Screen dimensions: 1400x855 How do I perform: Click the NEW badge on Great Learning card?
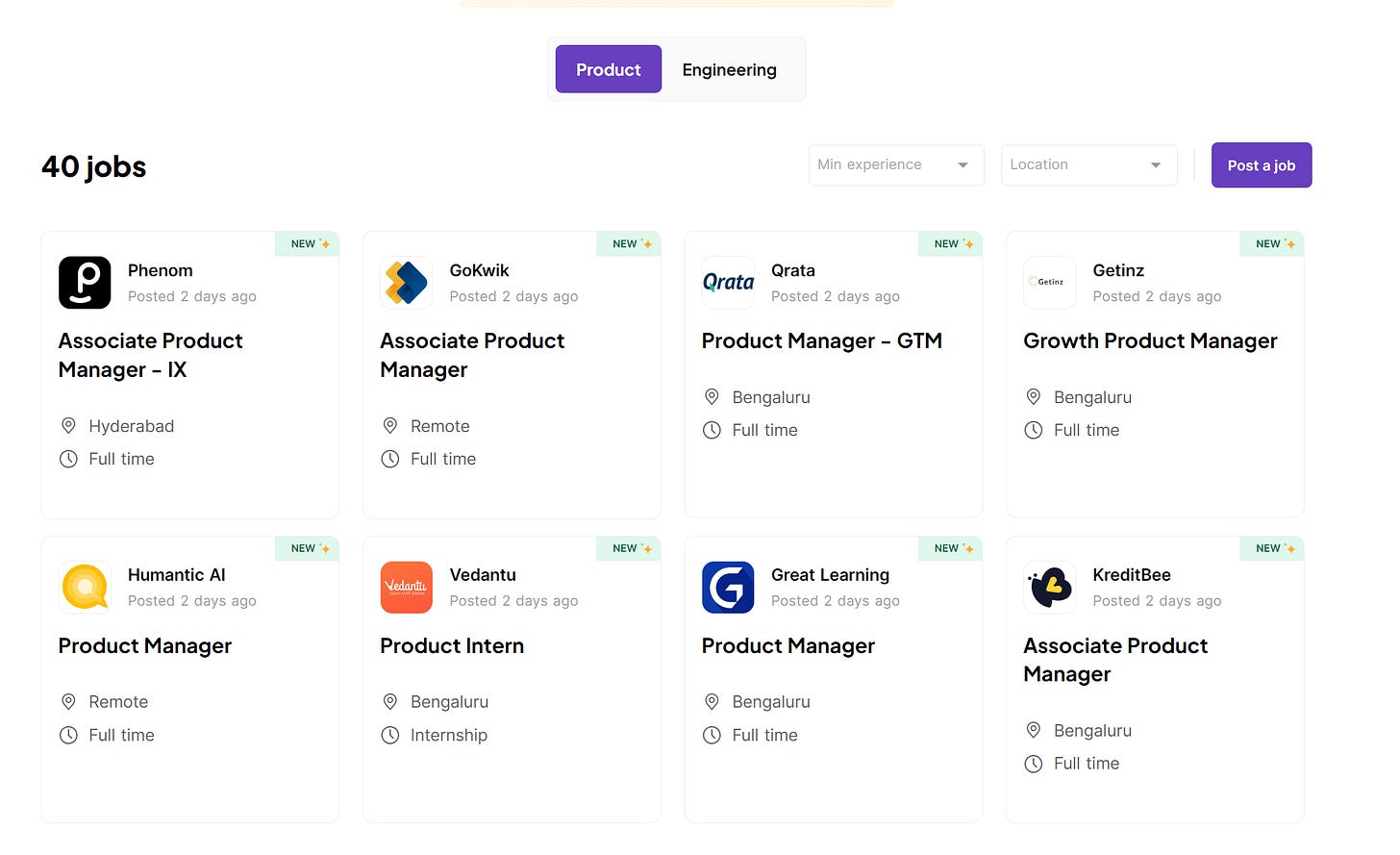click(950, 548)
